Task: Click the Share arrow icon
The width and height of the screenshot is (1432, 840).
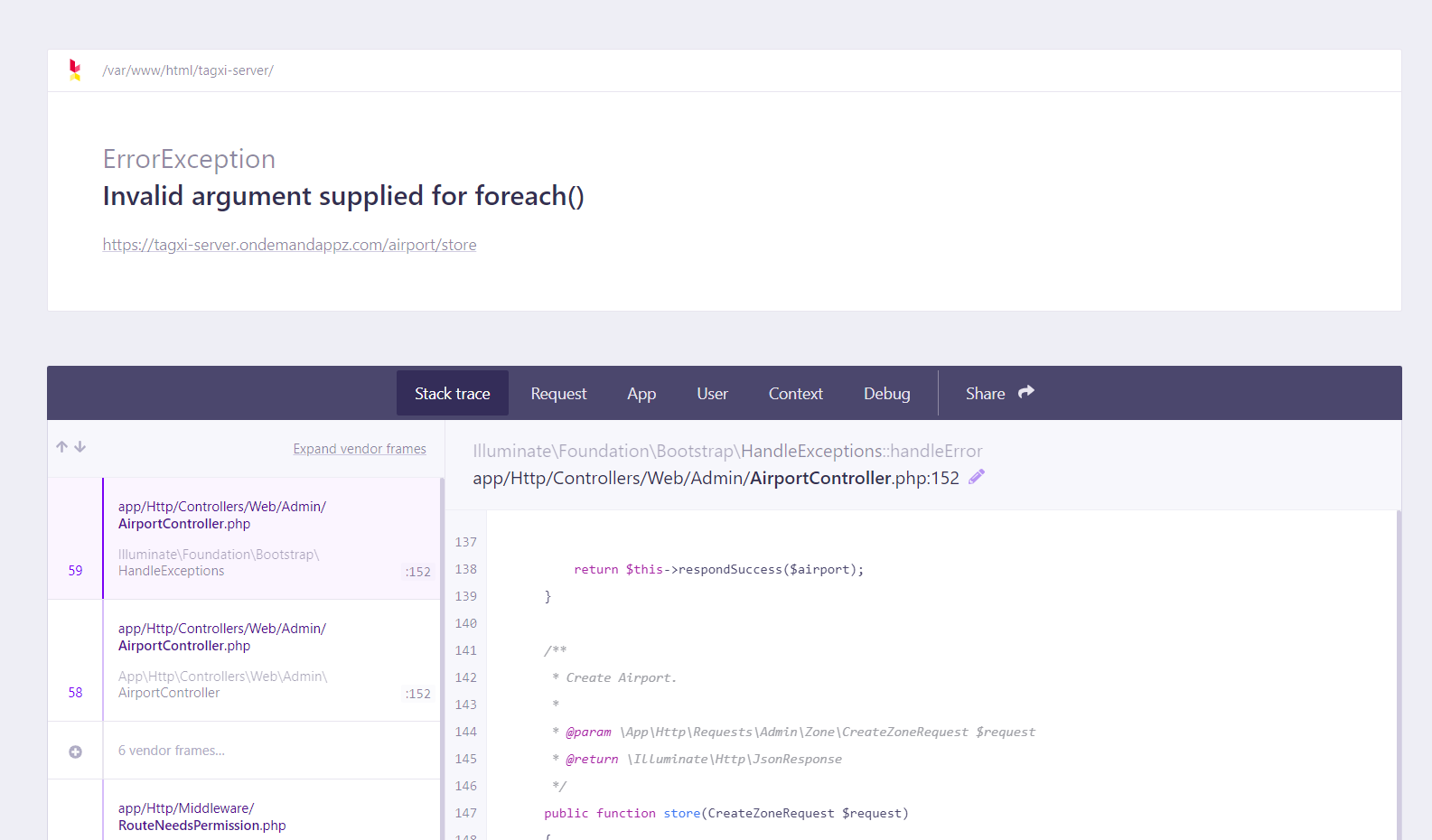Action: (1026, 392)
